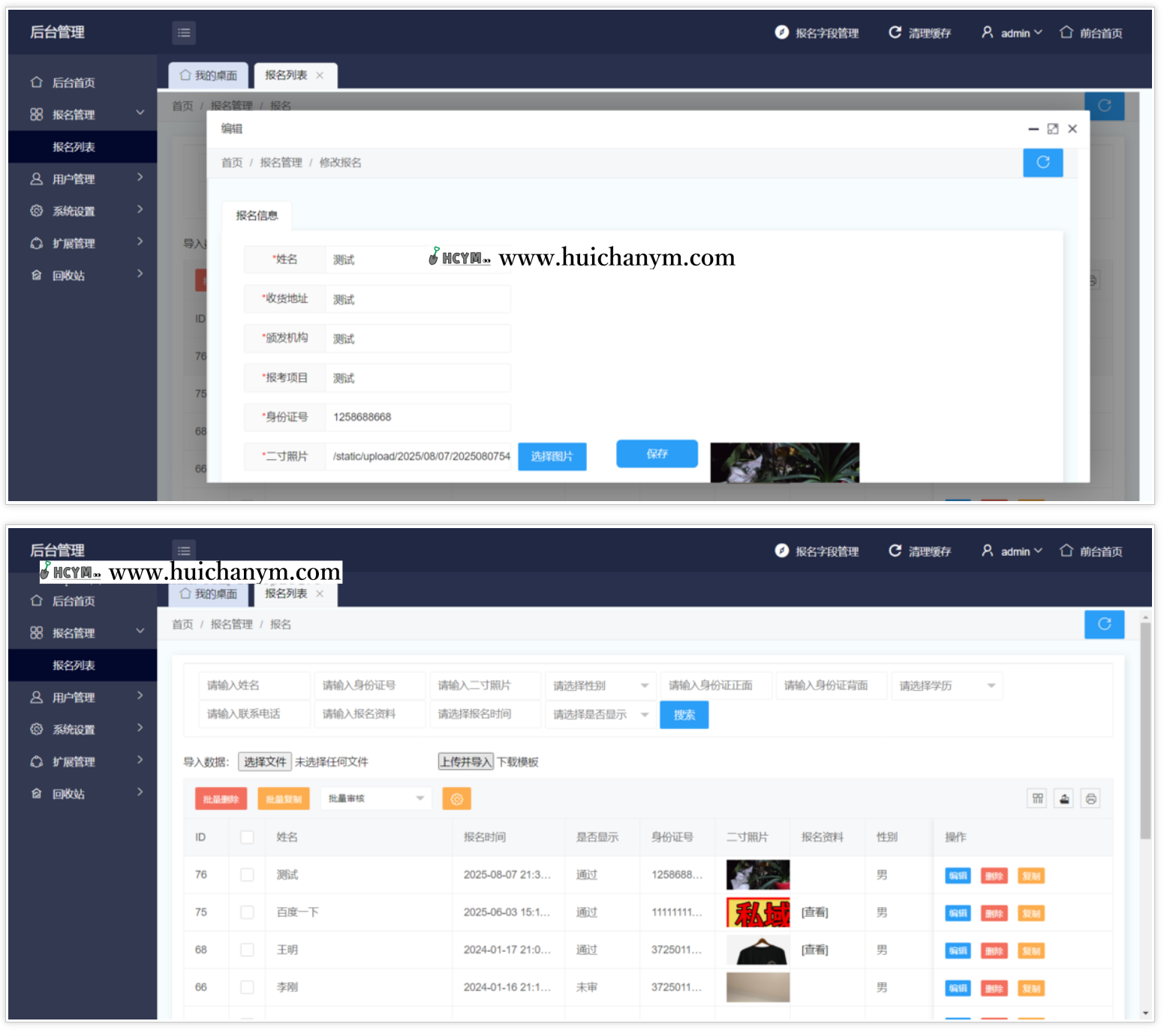
Task: Check the box for row 王明
Action: pos(247,950)
